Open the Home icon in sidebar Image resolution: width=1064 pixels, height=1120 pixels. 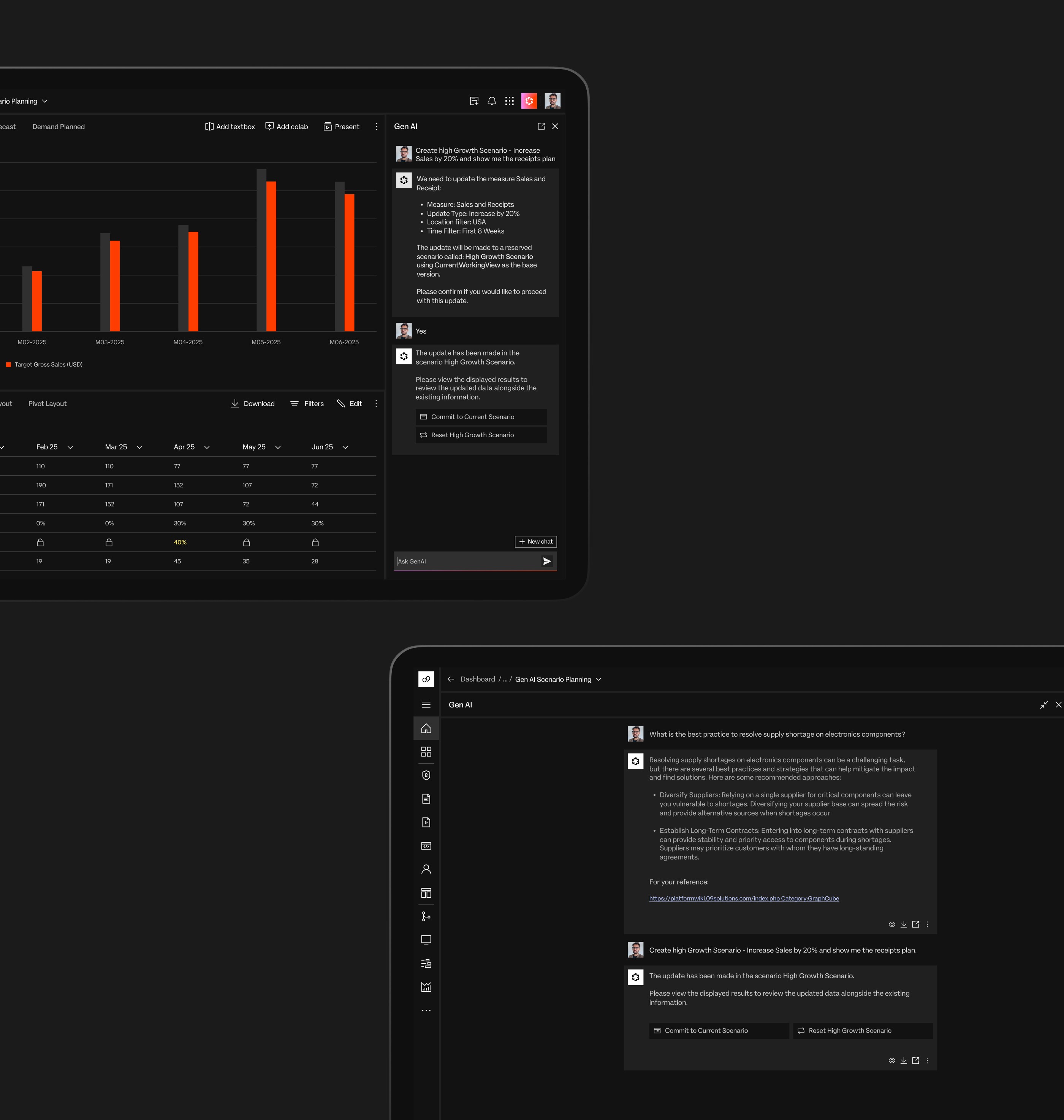coord(426,728)
